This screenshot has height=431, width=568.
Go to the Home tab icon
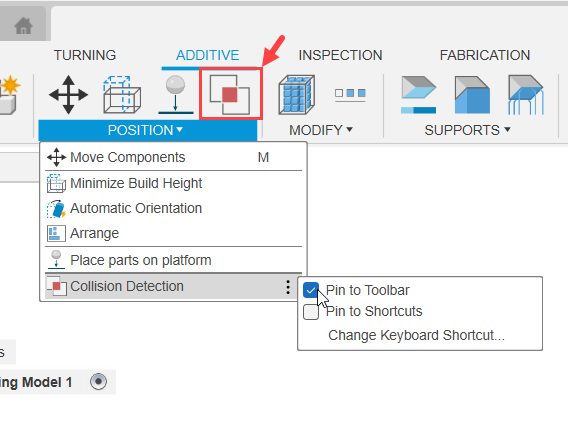click(24, 26)
